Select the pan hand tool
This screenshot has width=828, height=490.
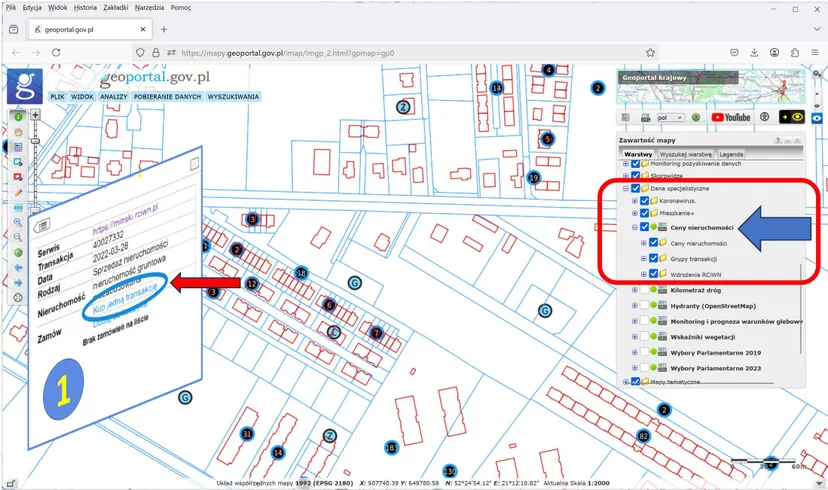[x=18, y=132]
